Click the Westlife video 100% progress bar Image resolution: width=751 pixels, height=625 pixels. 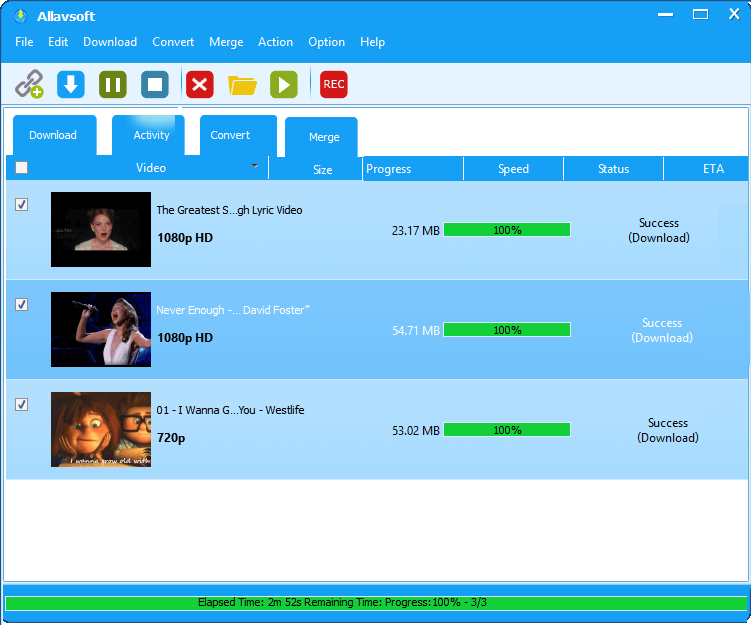pos(507,430)
